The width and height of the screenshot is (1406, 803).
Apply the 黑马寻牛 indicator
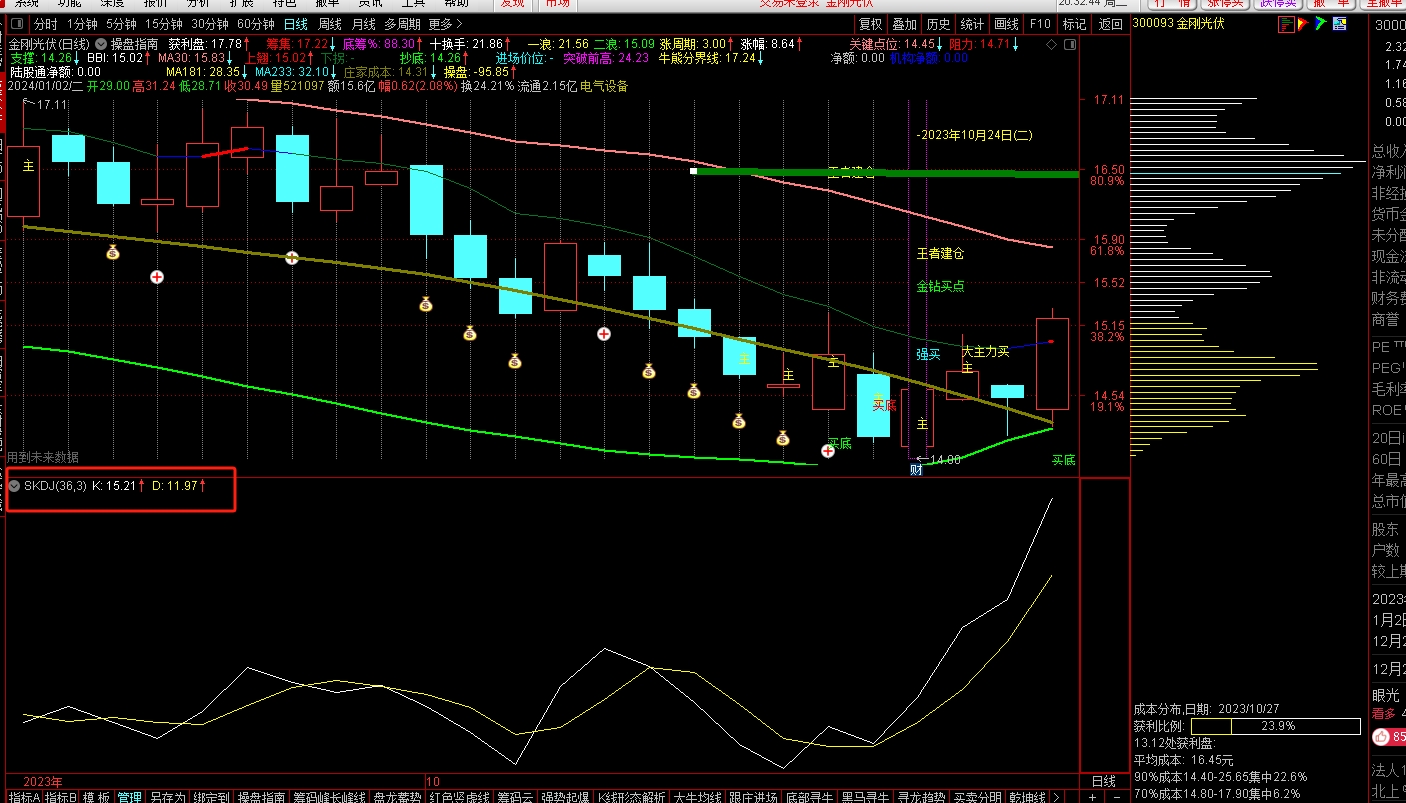tap(865, 797)
